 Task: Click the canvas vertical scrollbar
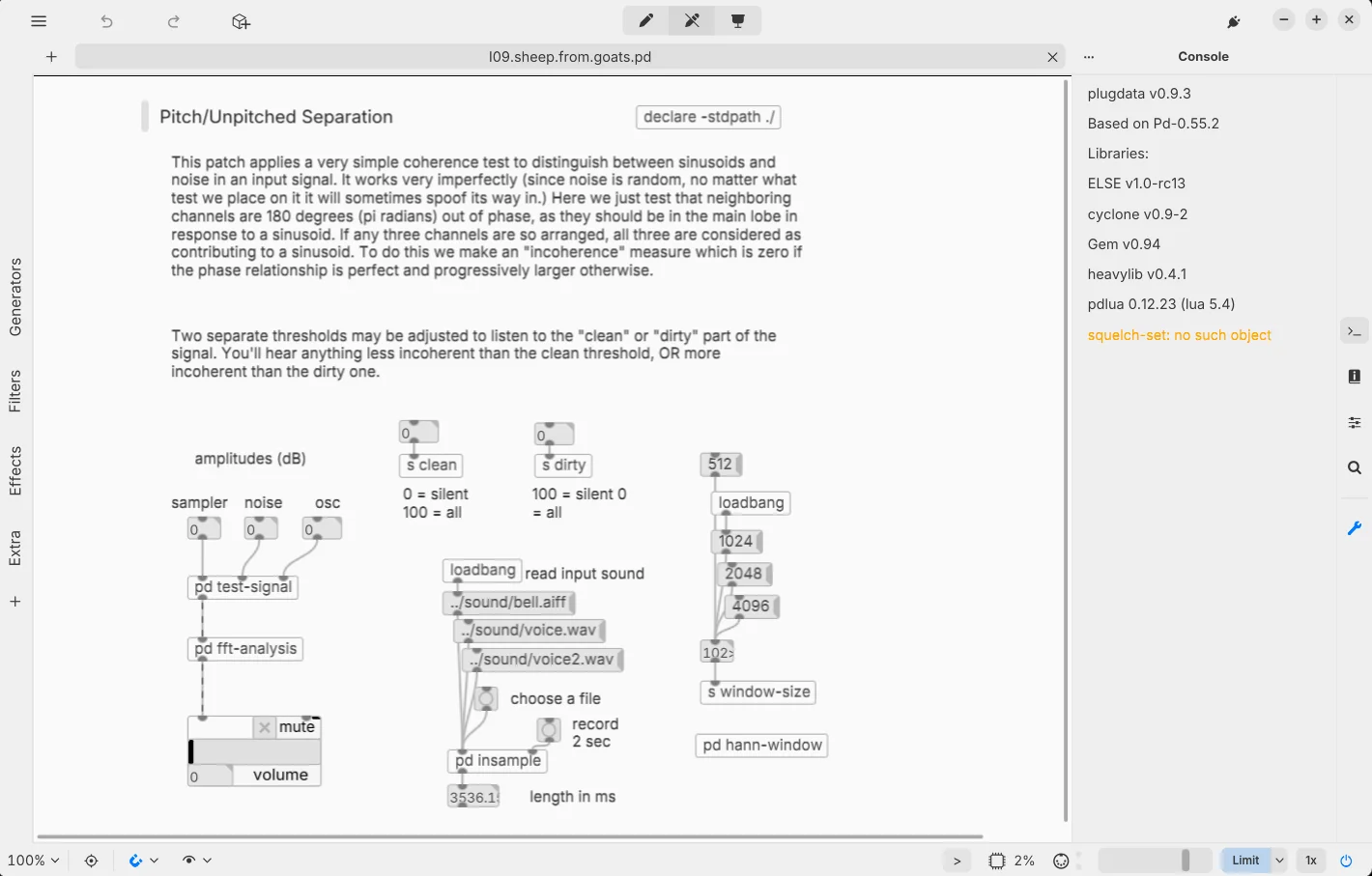click(1066, 450)
